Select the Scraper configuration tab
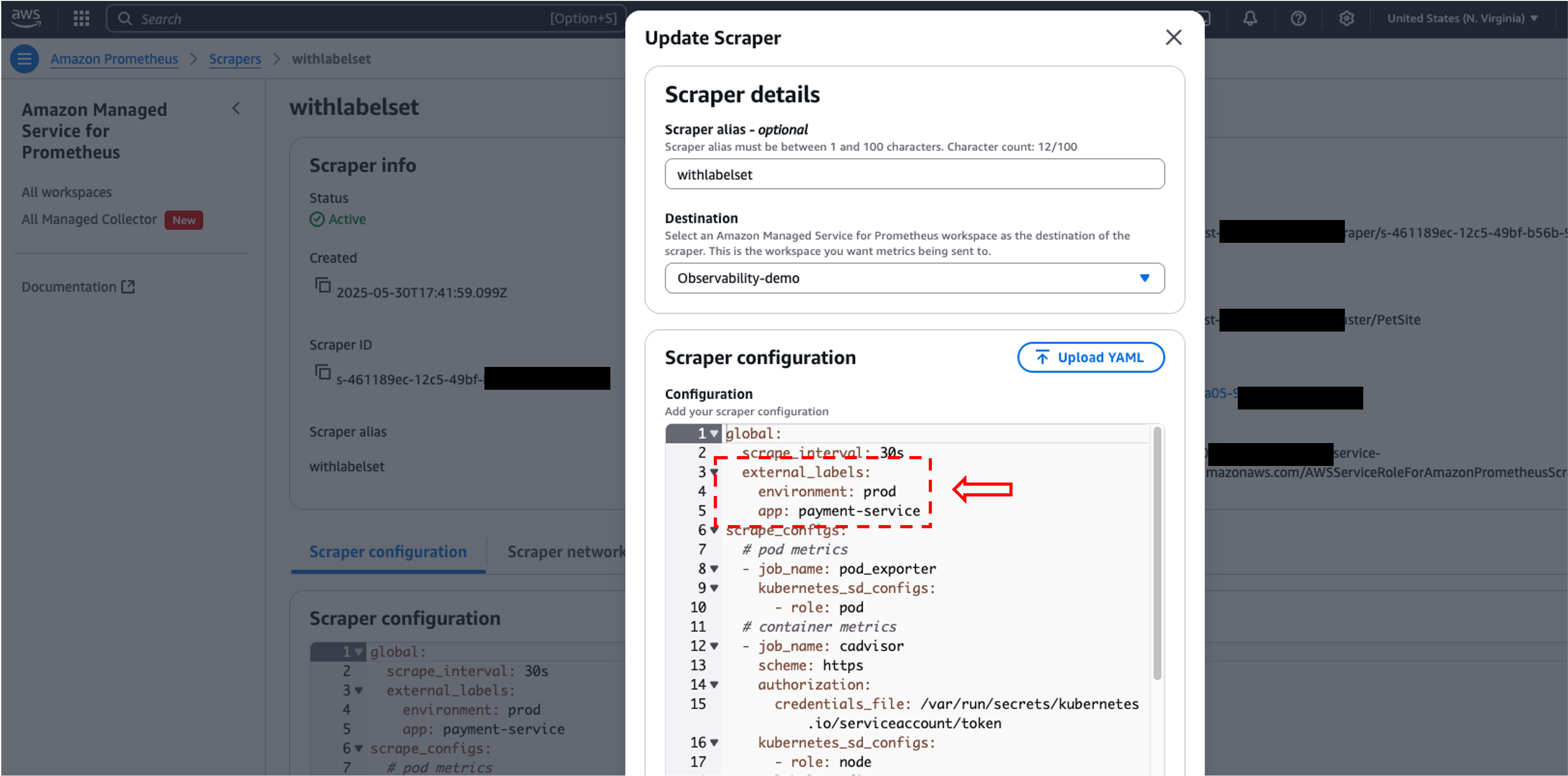The height and width of the screenshot is (776, 1568). (x=388, y=551)
